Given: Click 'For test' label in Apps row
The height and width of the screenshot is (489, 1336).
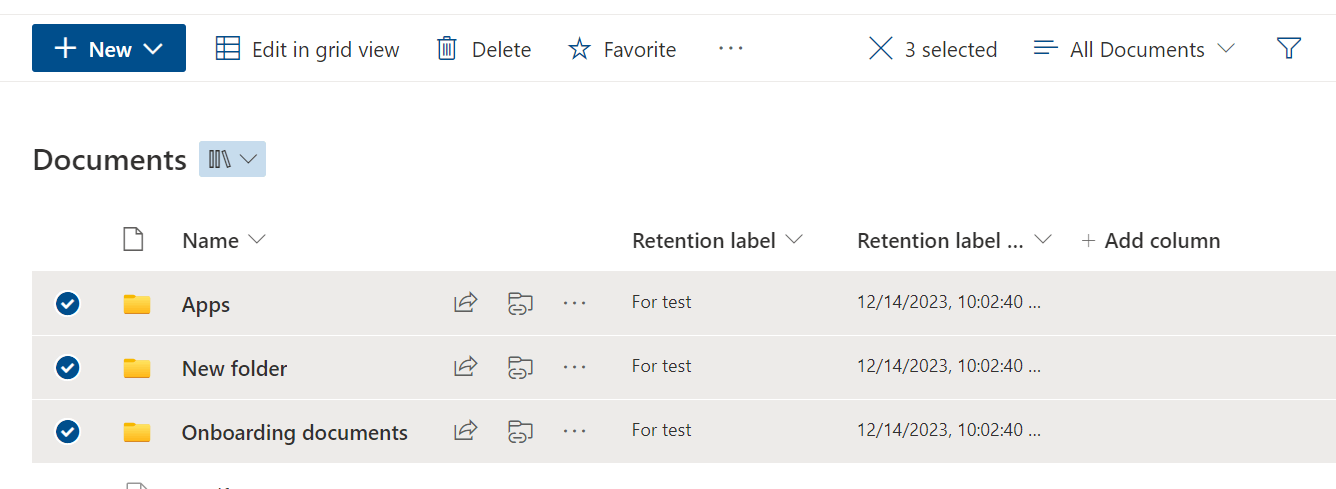Looking at the screenshot, I should tap(662, 302).
